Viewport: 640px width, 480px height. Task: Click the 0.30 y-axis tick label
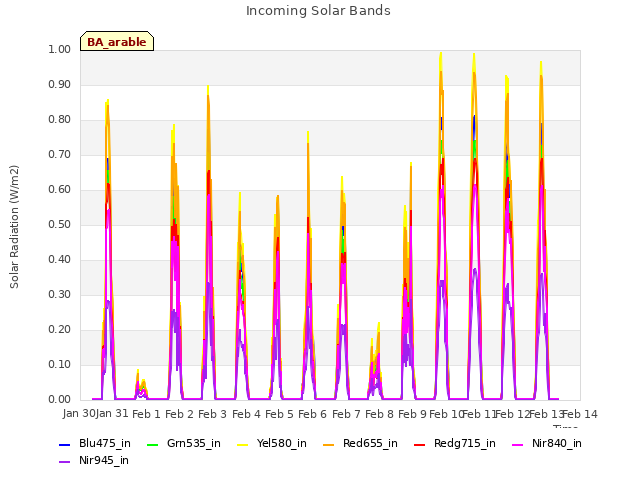[x=60, y=295]
